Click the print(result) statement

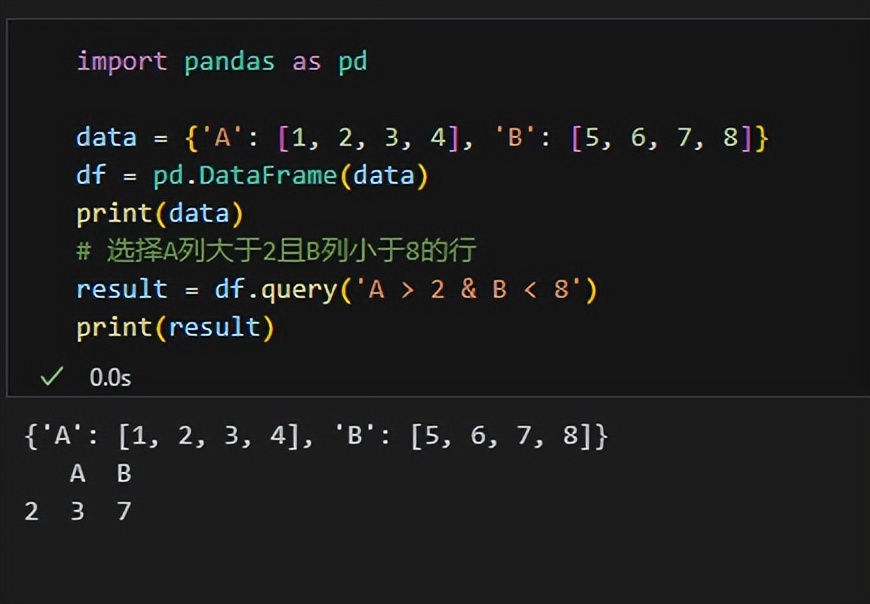[x=172, y=326]
